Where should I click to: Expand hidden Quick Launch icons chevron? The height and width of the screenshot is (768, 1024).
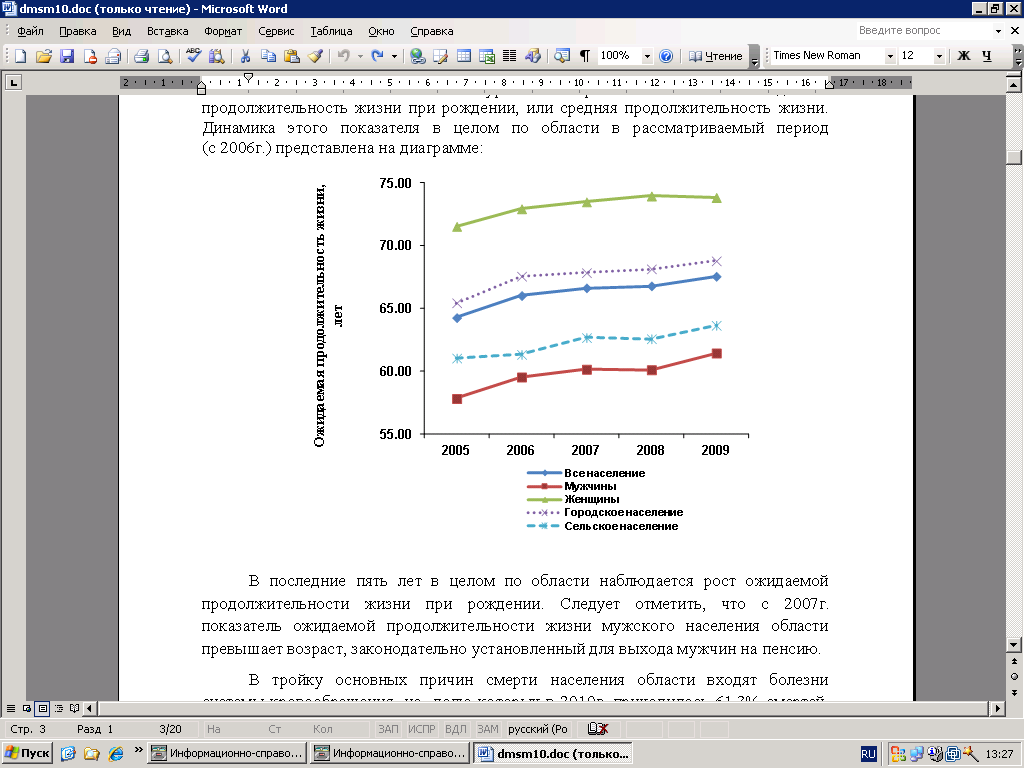pos(138,750)
